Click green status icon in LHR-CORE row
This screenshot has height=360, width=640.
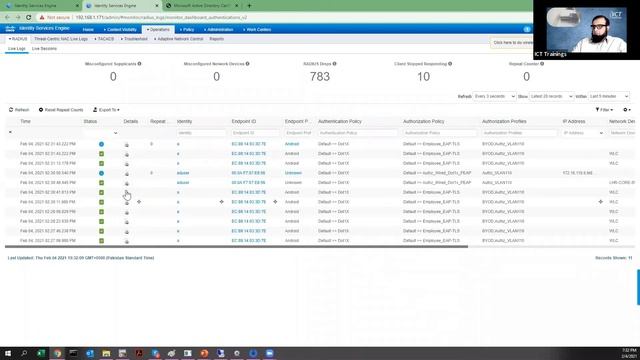[x=101, y=183]
